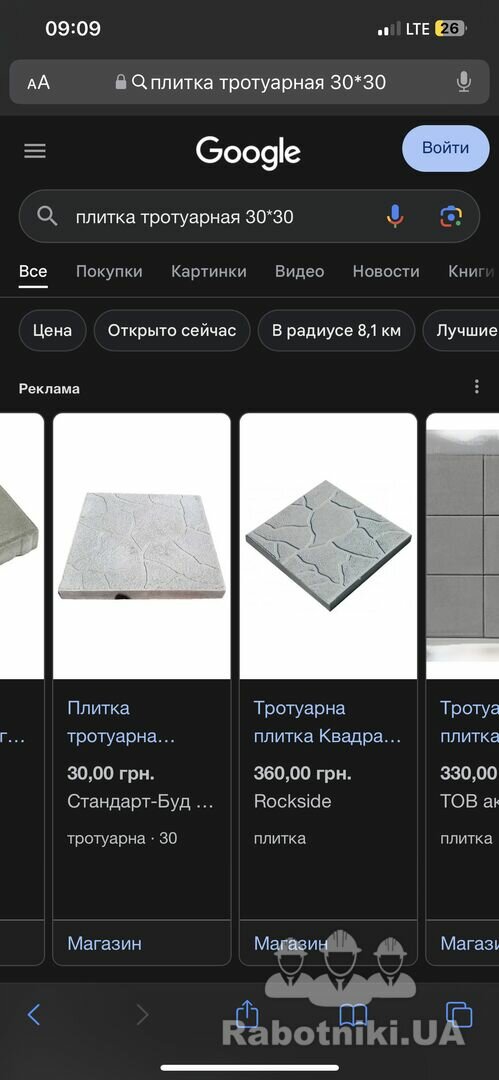Switch to the Покупки tab
499x1080 pixels.
coord(109,271)
